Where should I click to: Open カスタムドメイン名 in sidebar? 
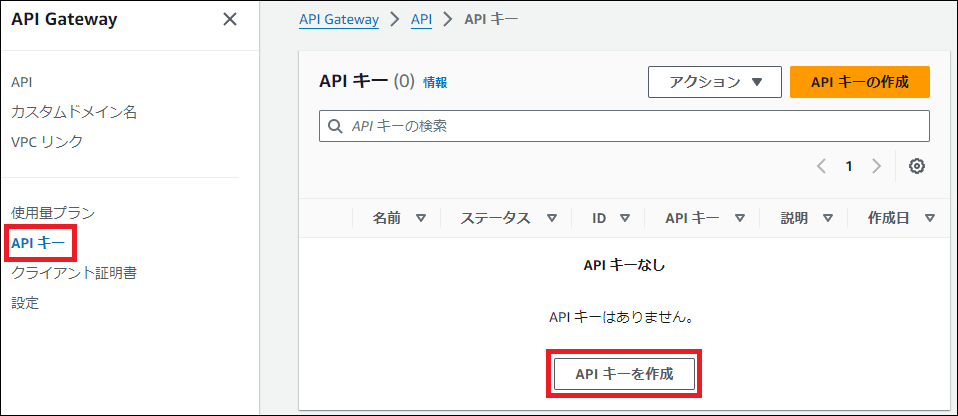point(74,112)
